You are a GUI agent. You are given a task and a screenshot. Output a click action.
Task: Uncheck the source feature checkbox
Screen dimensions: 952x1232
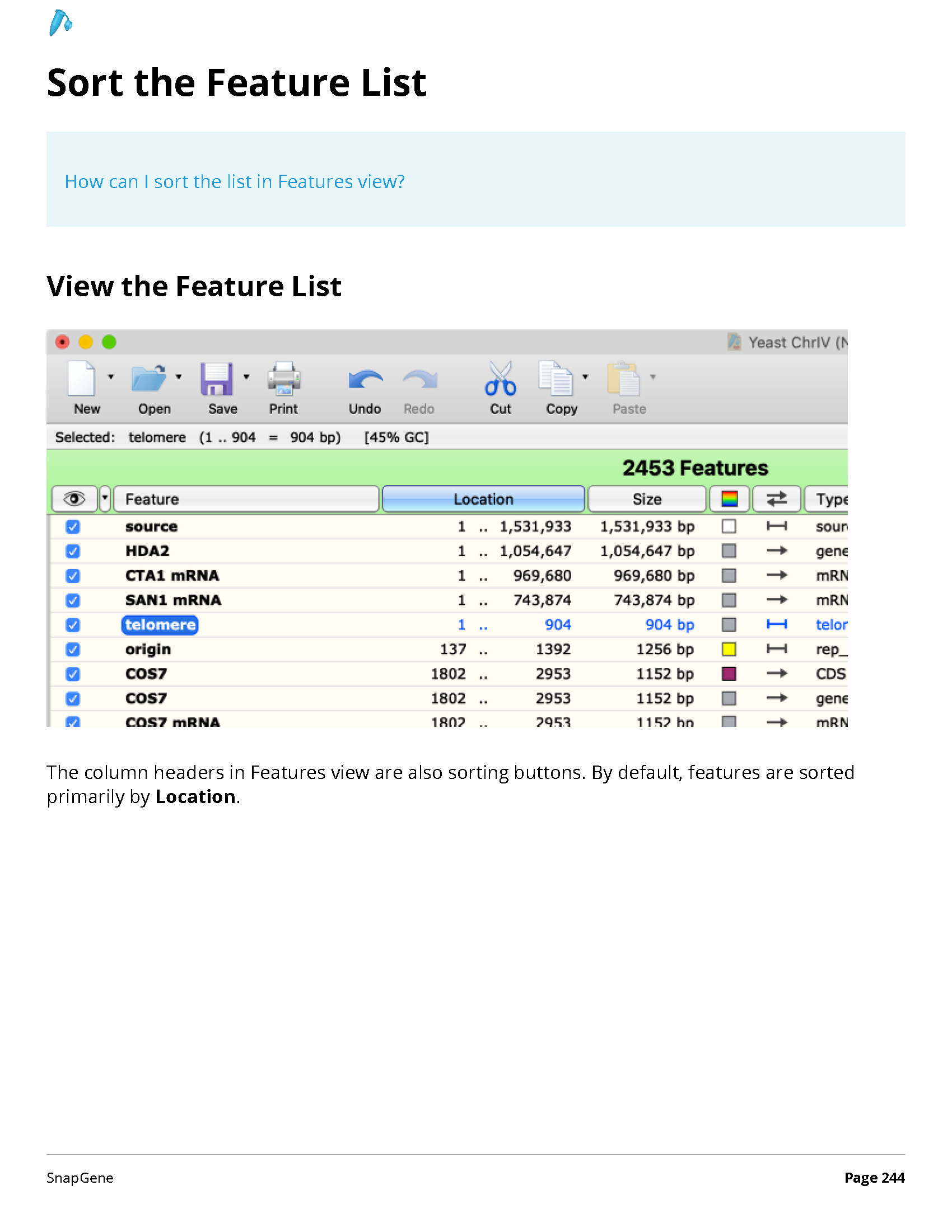pyautogui.click(x=73, y=526)
